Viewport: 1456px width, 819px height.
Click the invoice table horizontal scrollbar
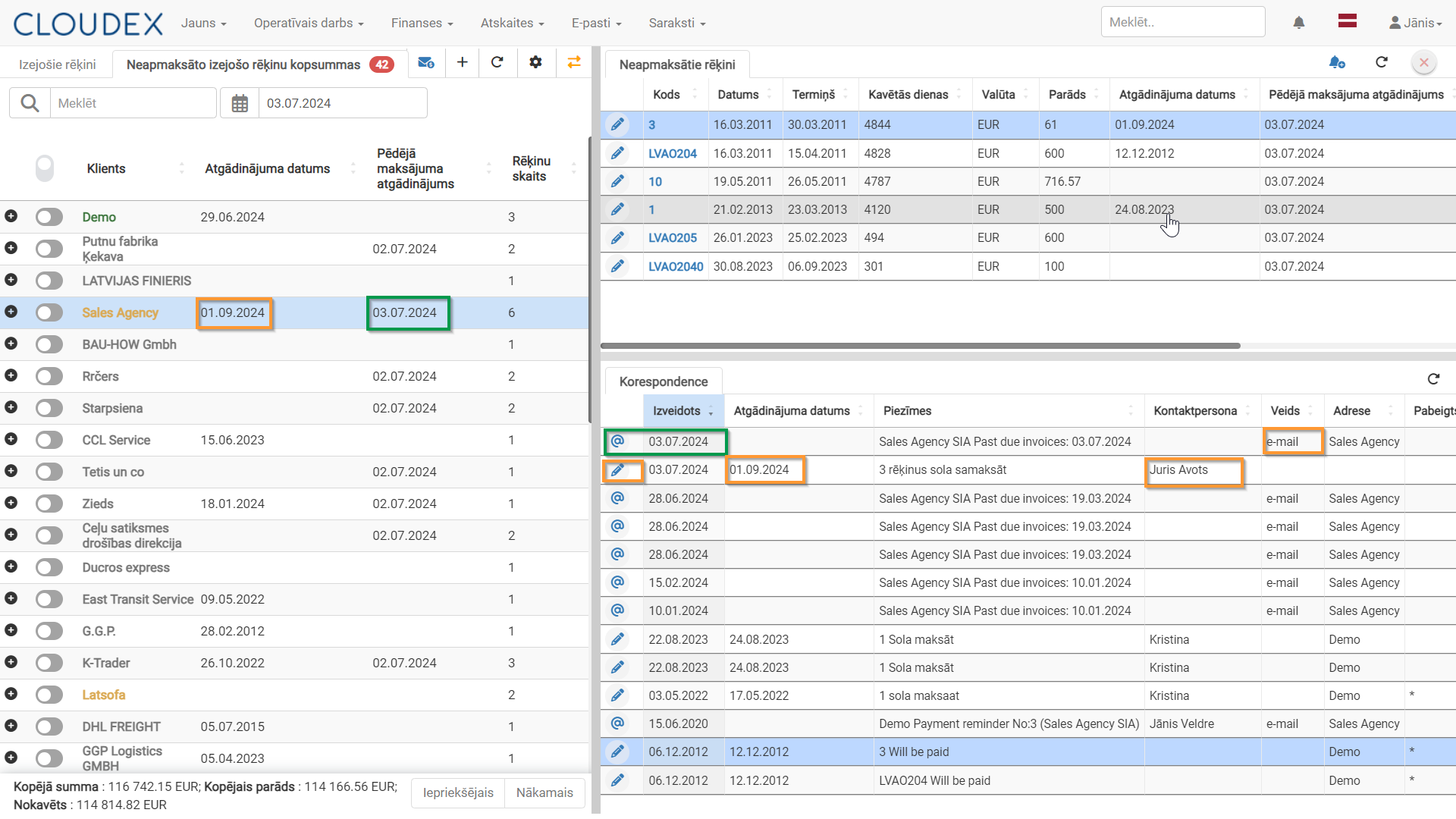tap(921, 346)
